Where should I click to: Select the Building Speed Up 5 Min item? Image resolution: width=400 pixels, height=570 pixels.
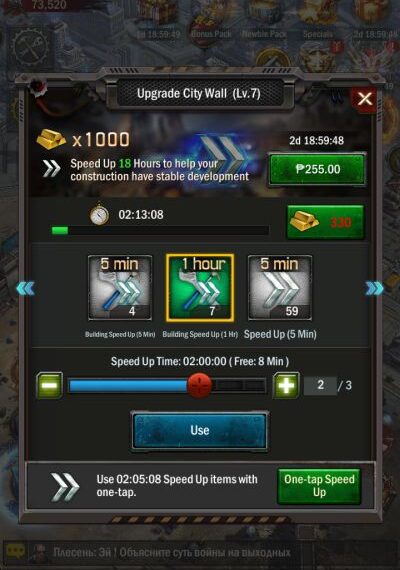(x=120, y=288)
